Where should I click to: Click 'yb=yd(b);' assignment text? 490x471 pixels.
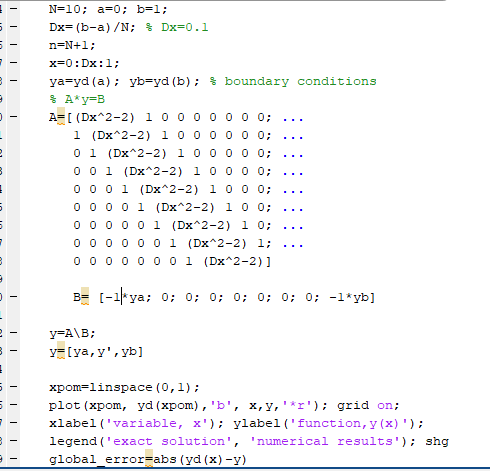(x=164, y=81)
